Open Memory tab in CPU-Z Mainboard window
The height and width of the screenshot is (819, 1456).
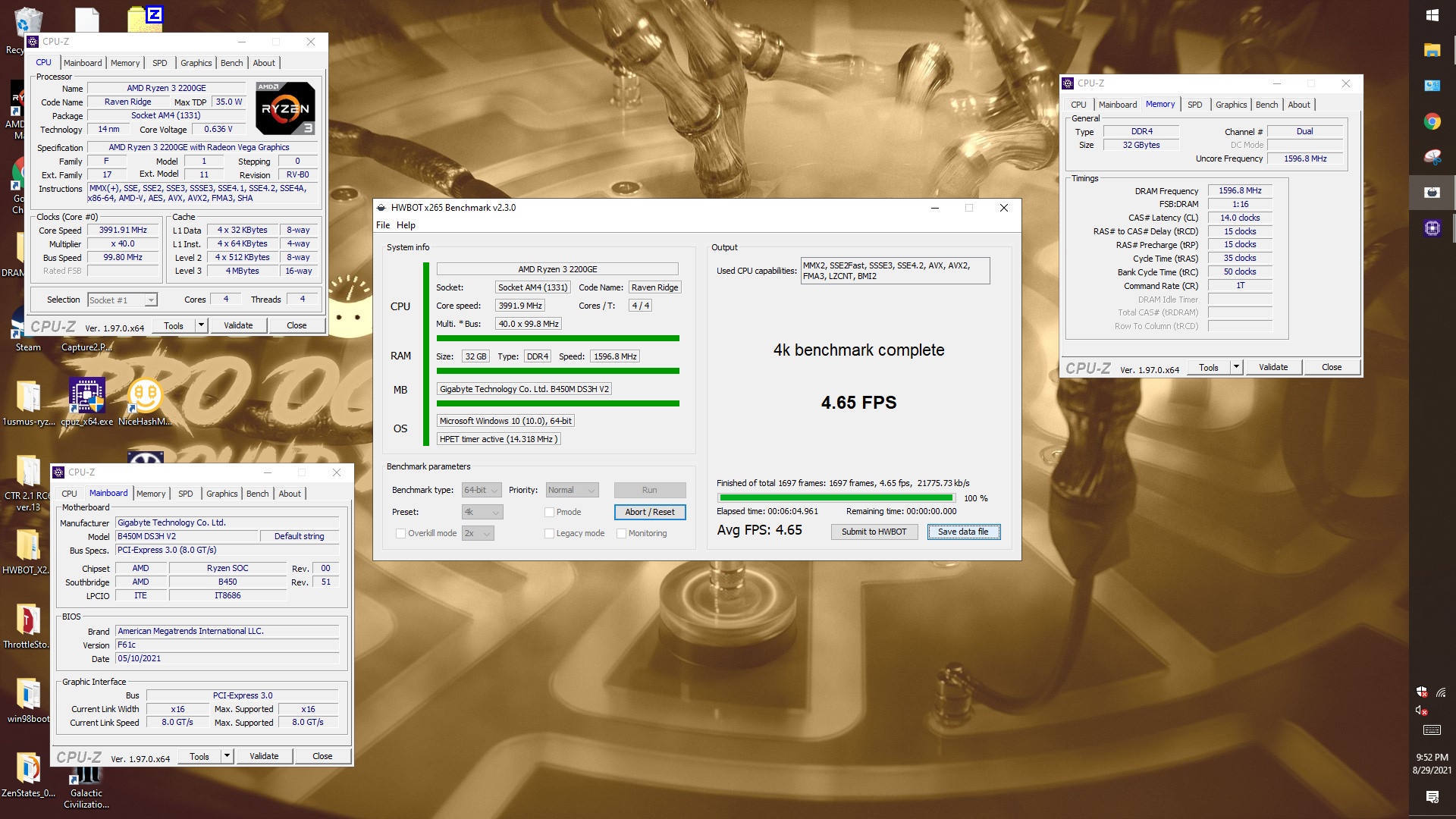coord(151,494)
